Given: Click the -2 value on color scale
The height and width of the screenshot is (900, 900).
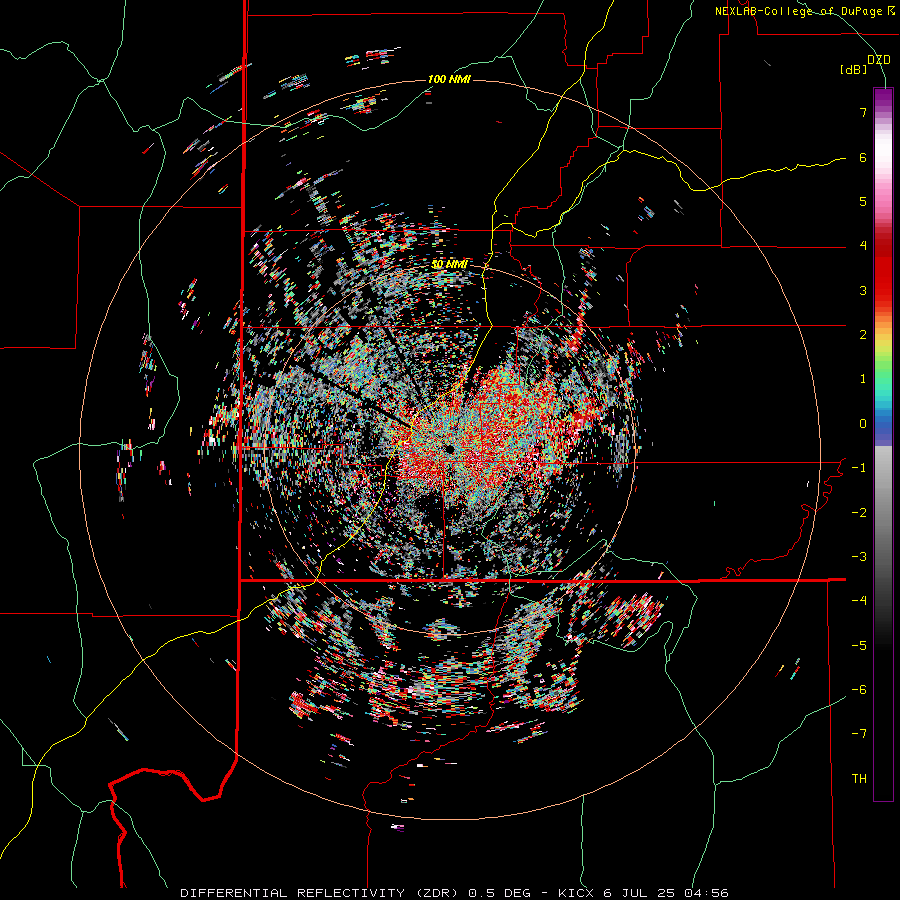Looking at the screenshot, I should (859, 513).
